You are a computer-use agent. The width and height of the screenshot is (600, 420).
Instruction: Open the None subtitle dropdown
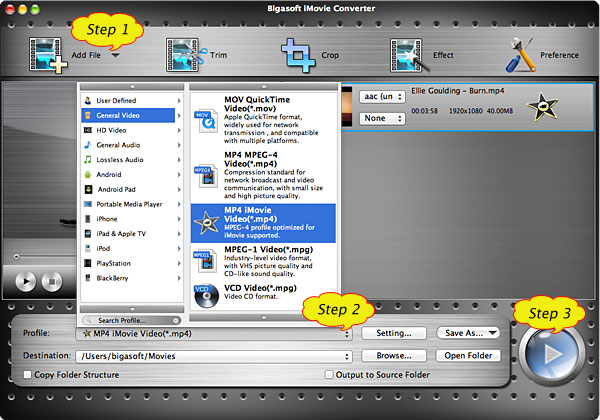click(382, 118)
